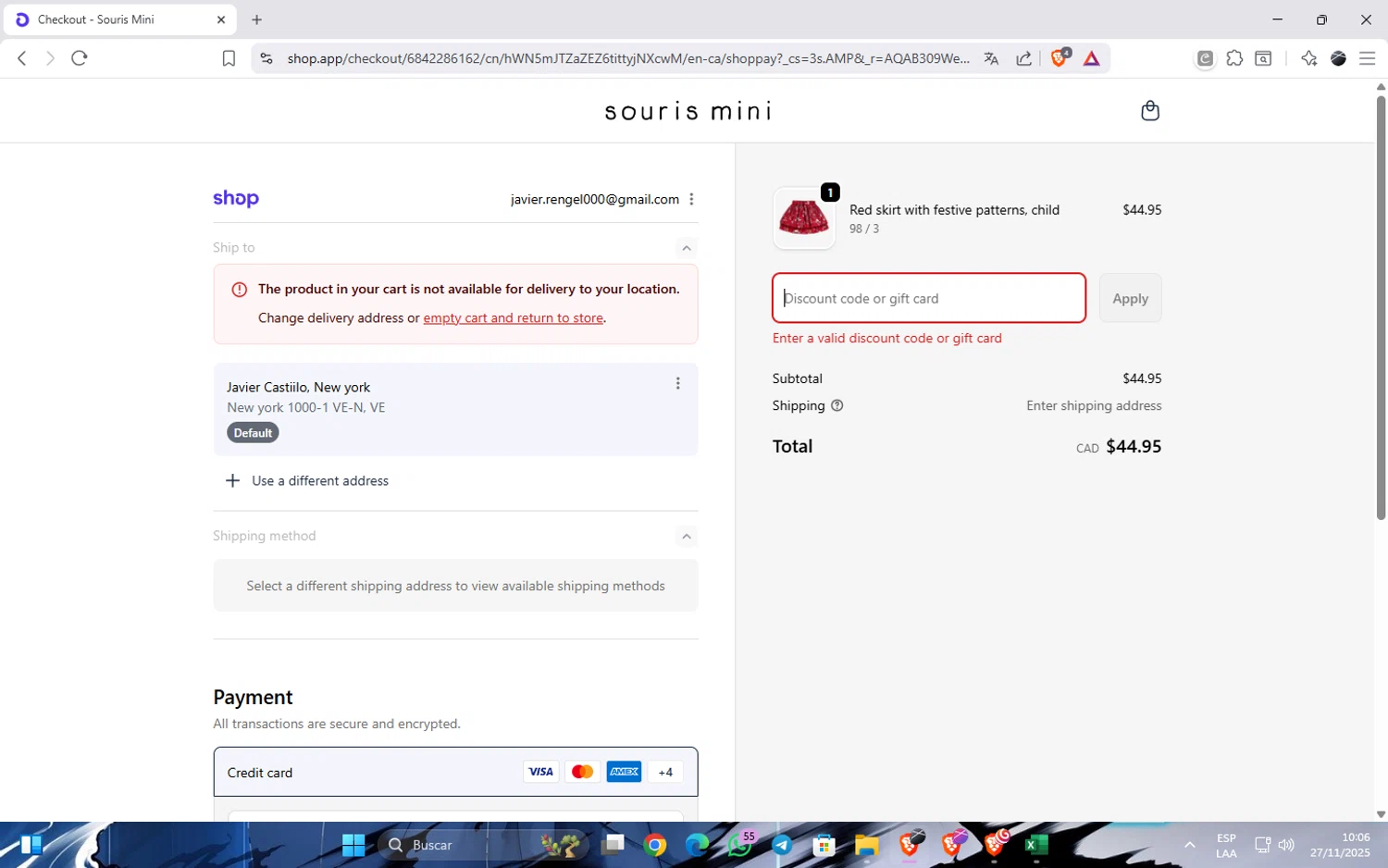Open the souris mini store logo
This screenshot has height=868, width=1388.
click(x=688, y=112)
